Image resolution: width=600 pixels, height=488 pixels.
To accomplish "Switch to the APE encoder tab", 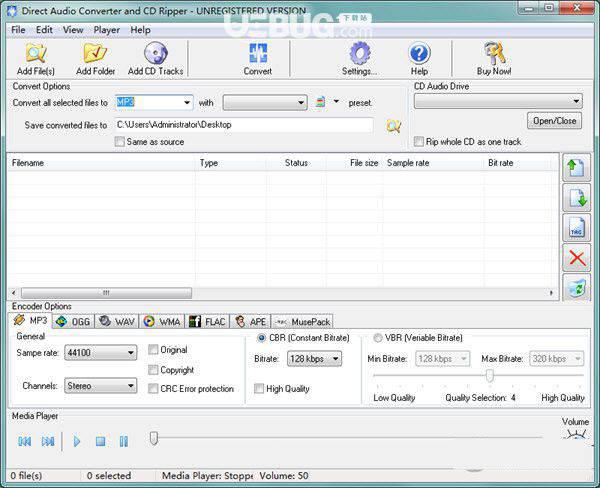I will click(251, 322).
